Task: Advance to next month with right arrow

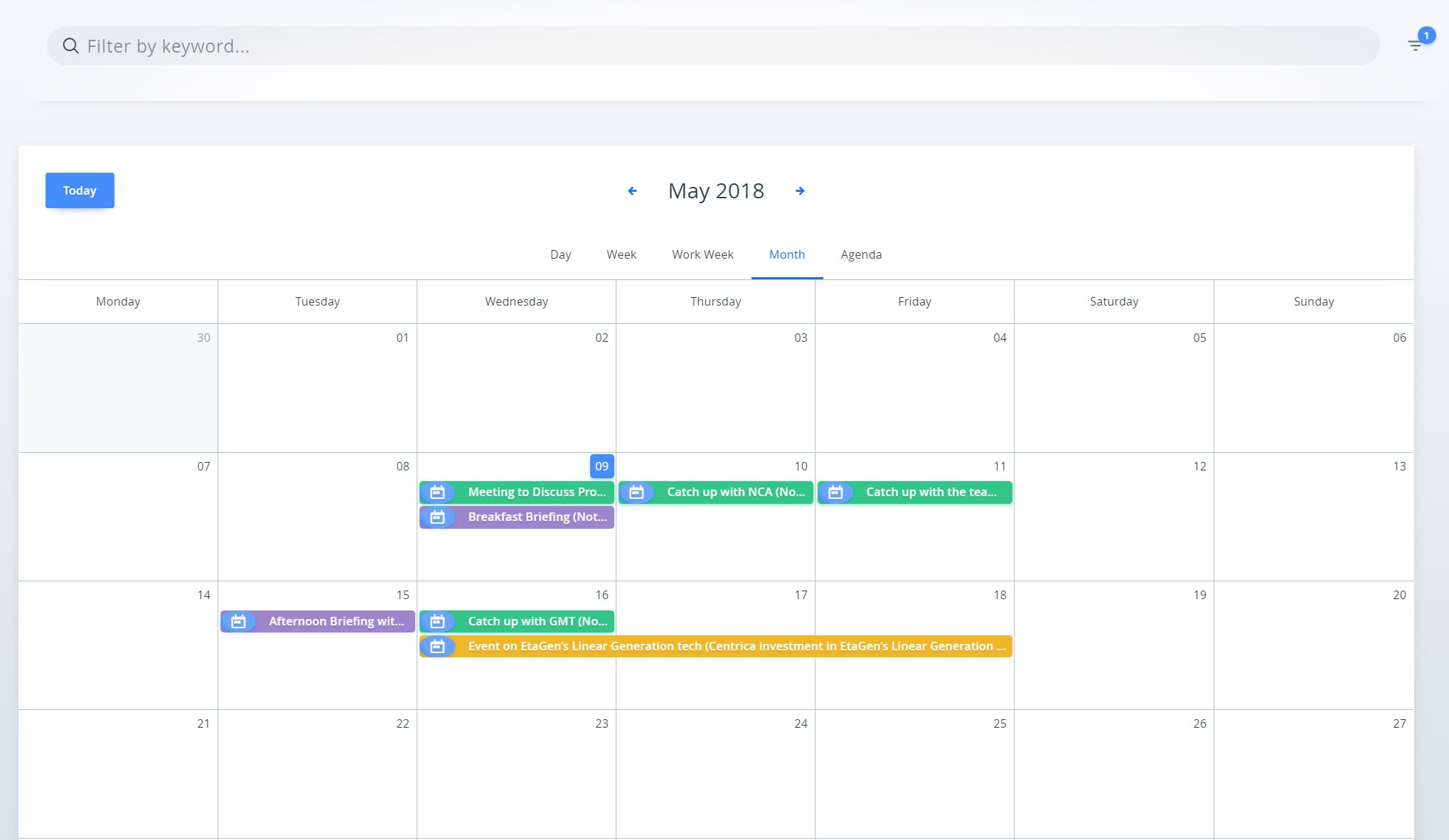Action: tap(800, 190)
